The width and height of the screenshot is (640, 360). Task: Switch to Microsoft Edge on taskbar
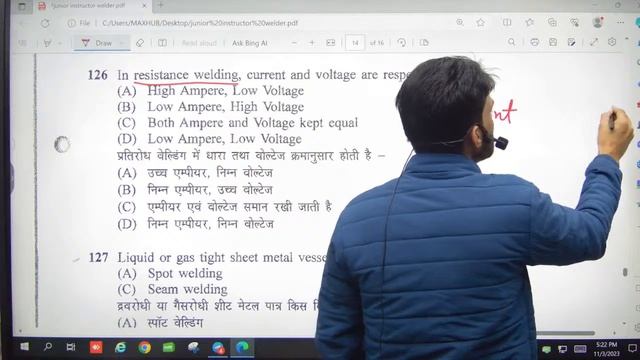pos(242,347)
